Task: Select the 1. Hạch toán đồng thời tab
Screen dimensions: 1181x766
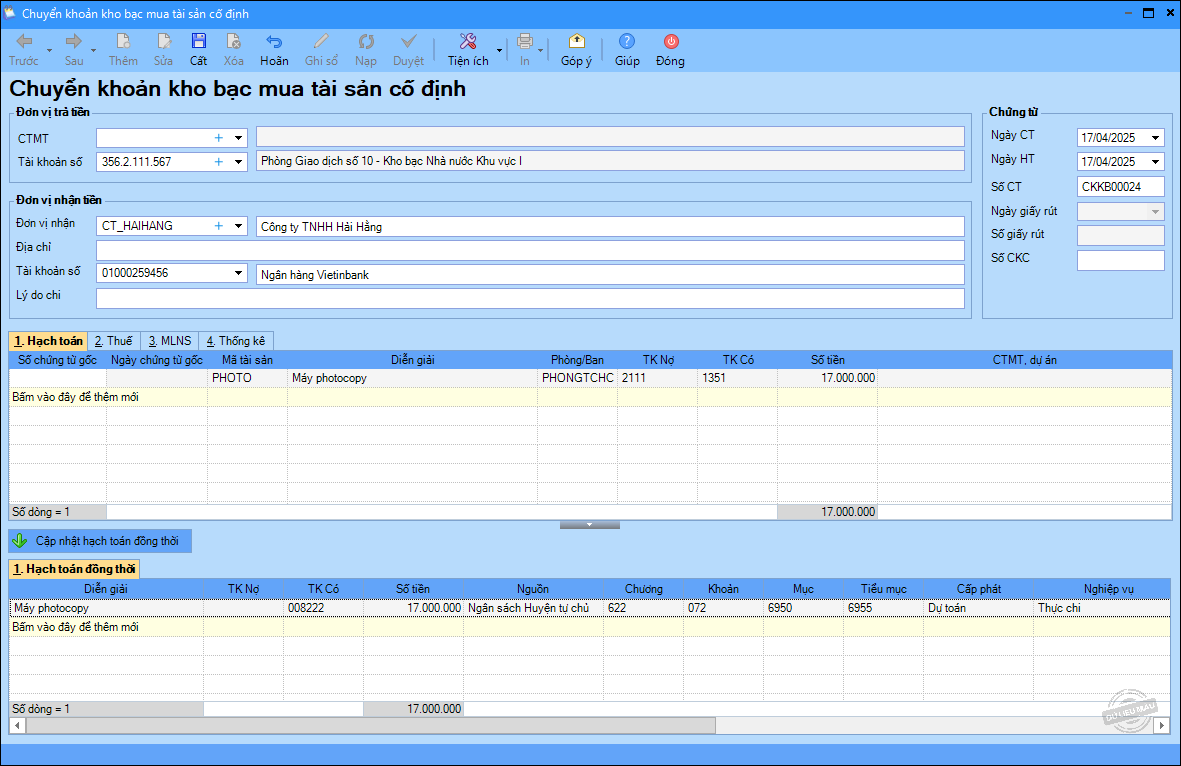Action: 75,569
